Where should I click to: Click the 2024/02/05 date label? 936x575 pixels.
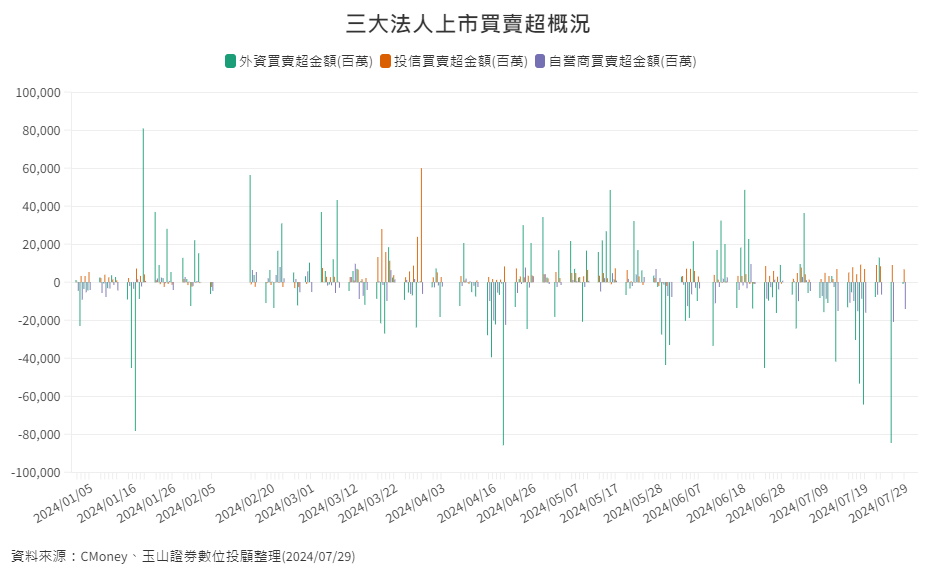[186, 504]
